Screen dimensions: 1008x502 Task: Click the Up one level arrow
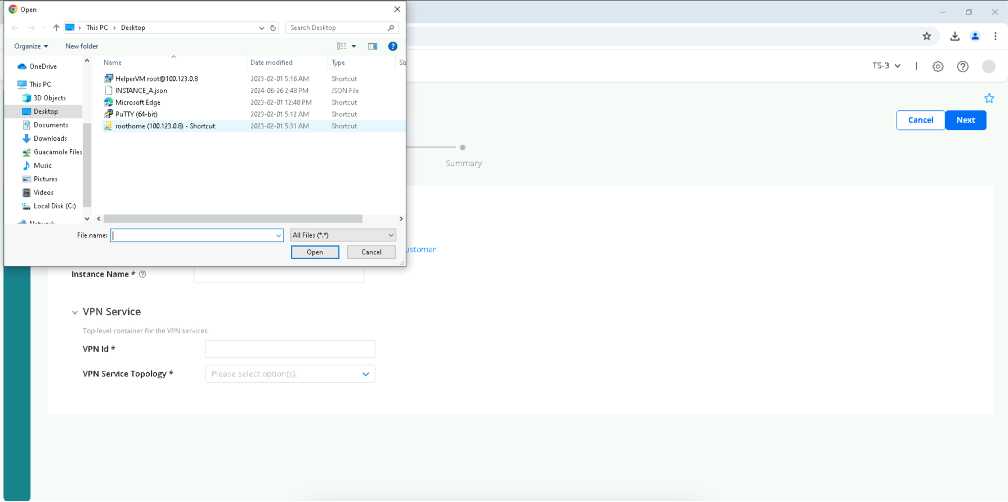[x=57, y=28]
